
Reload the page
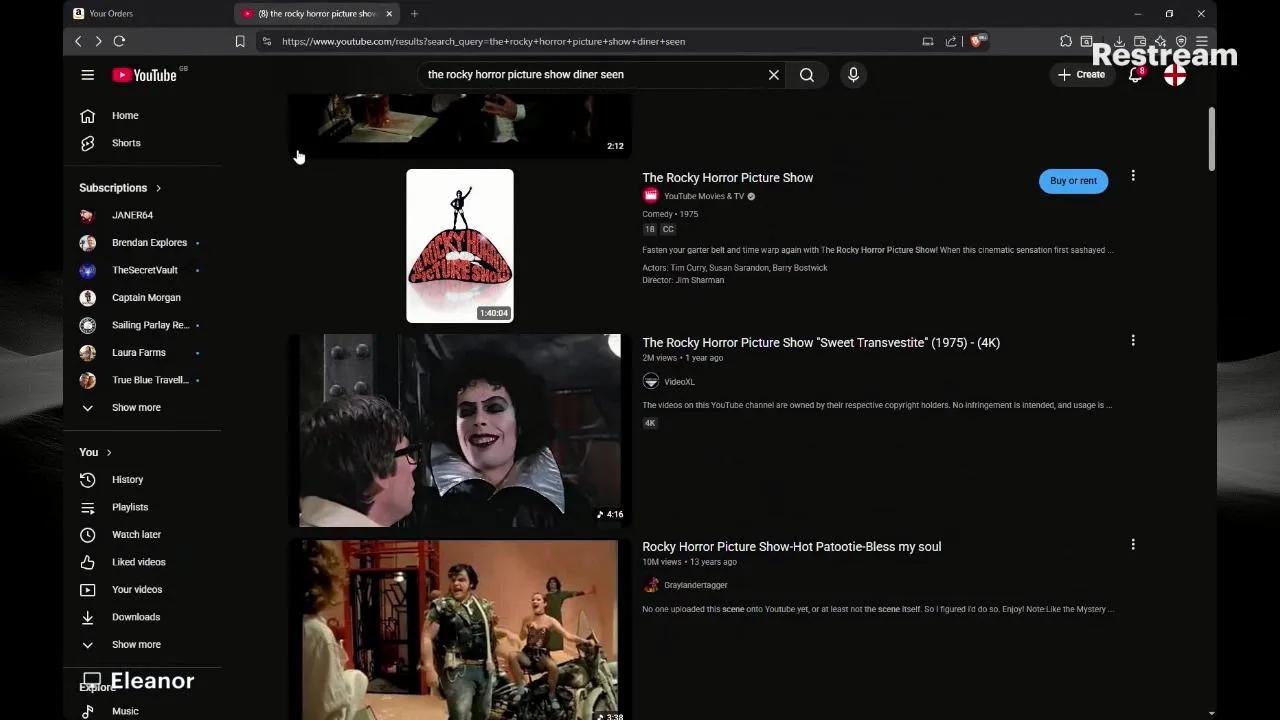coord(119,41)
